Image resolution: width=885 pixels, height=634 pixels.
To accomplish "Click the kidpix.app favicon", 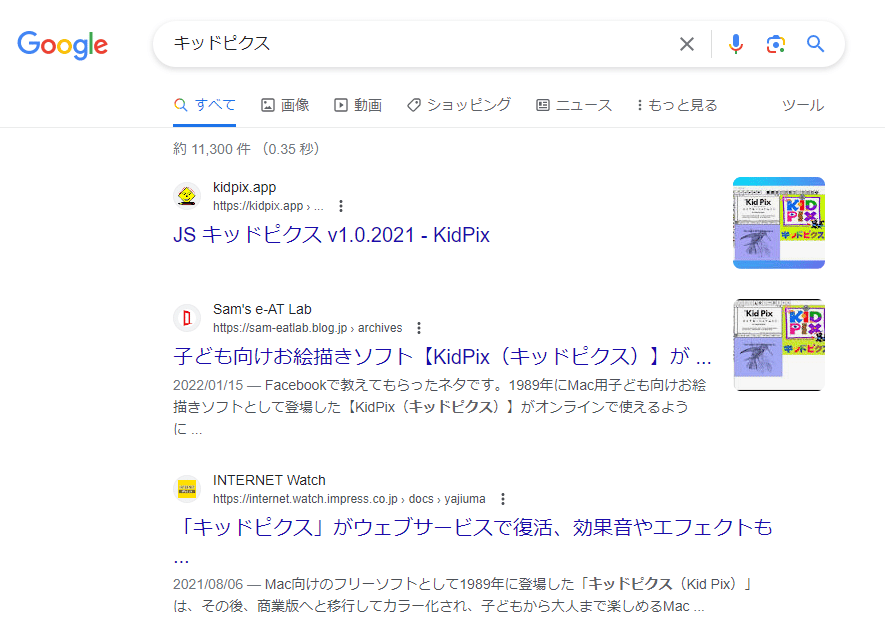I will pos(187,196).
